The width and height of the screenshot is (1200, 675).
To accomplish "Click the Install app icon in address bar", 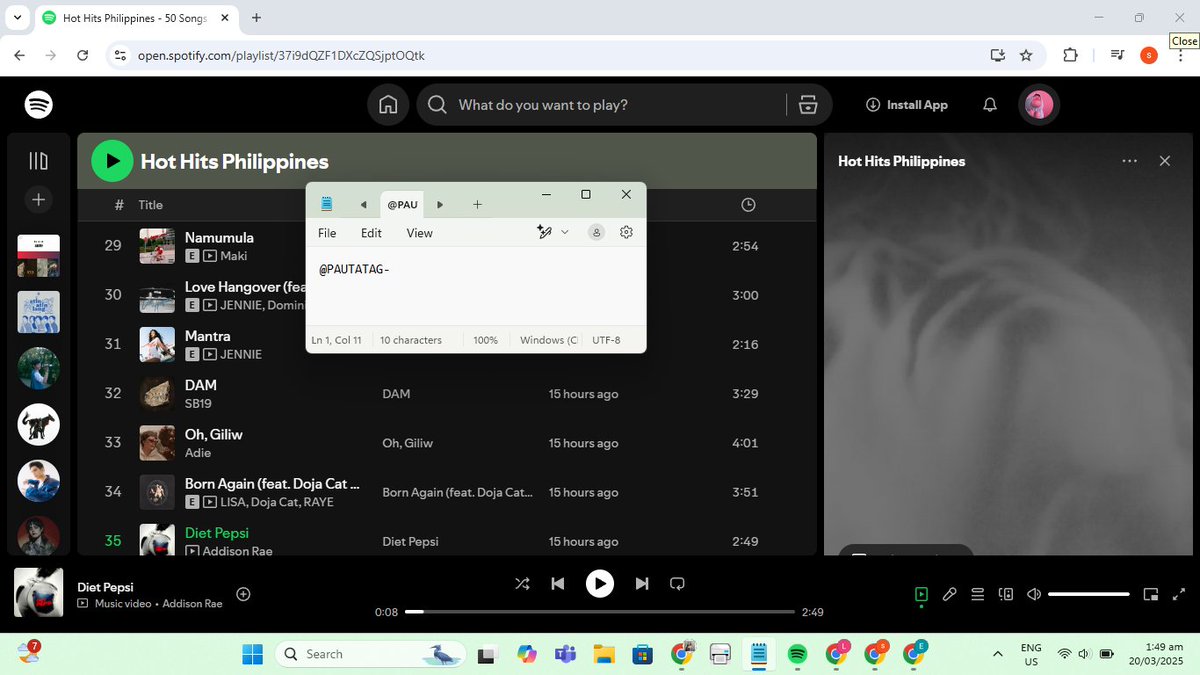I will coord(997,55).
